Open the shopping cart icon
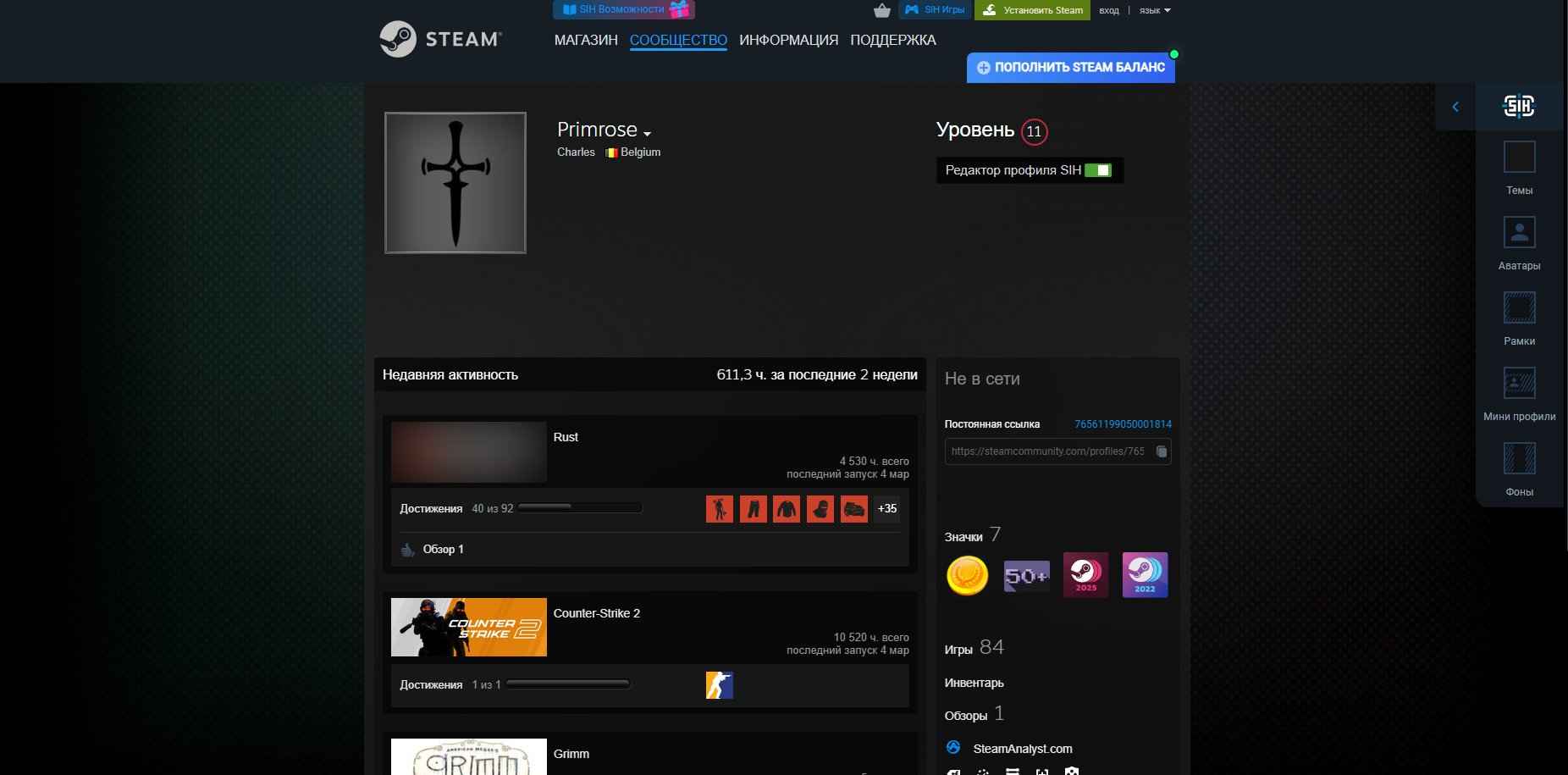 882,9
